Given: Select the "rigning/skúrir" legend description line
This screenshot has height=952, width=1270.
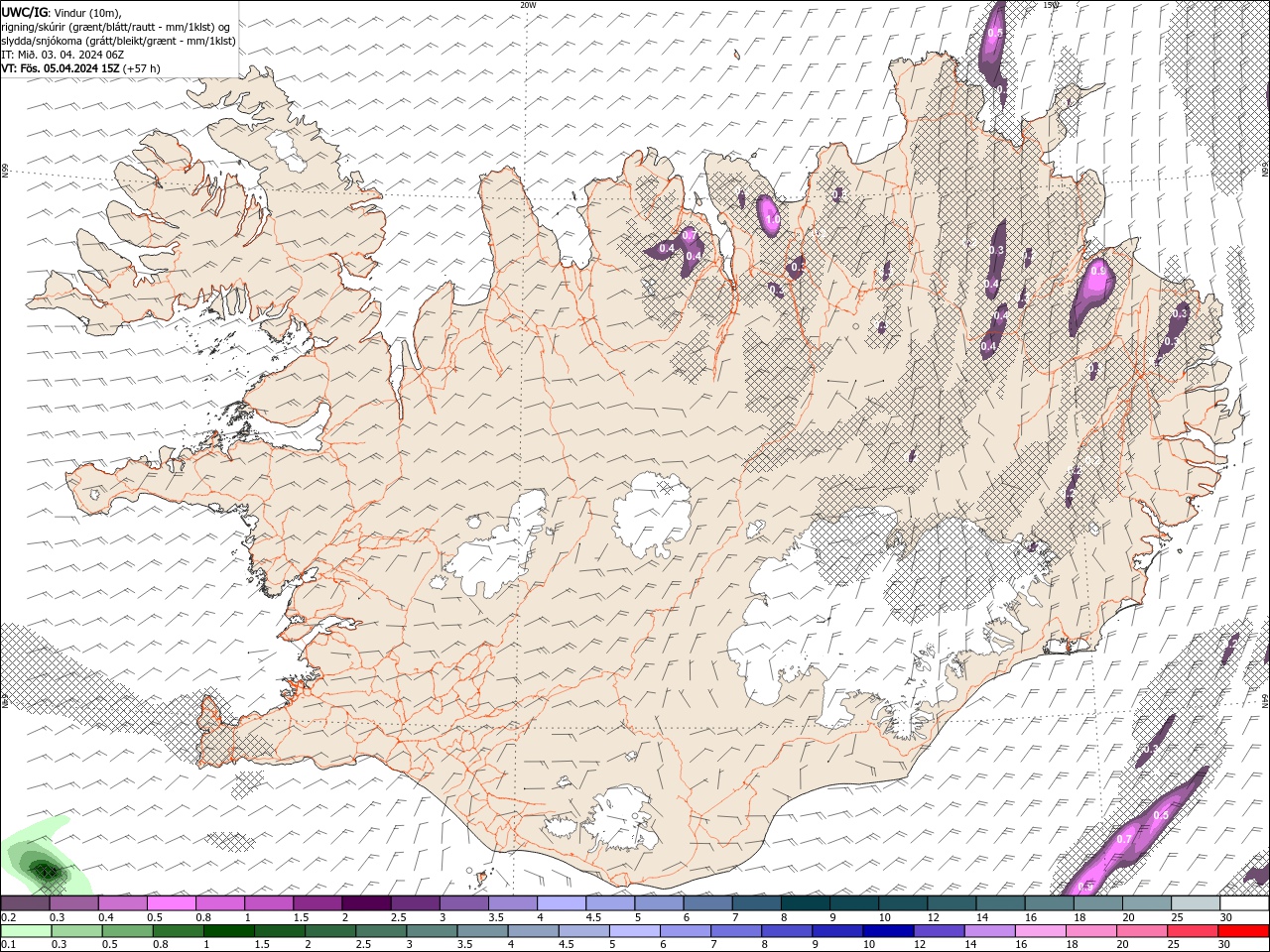Looking at the screenshot, I should pos(116,27).
